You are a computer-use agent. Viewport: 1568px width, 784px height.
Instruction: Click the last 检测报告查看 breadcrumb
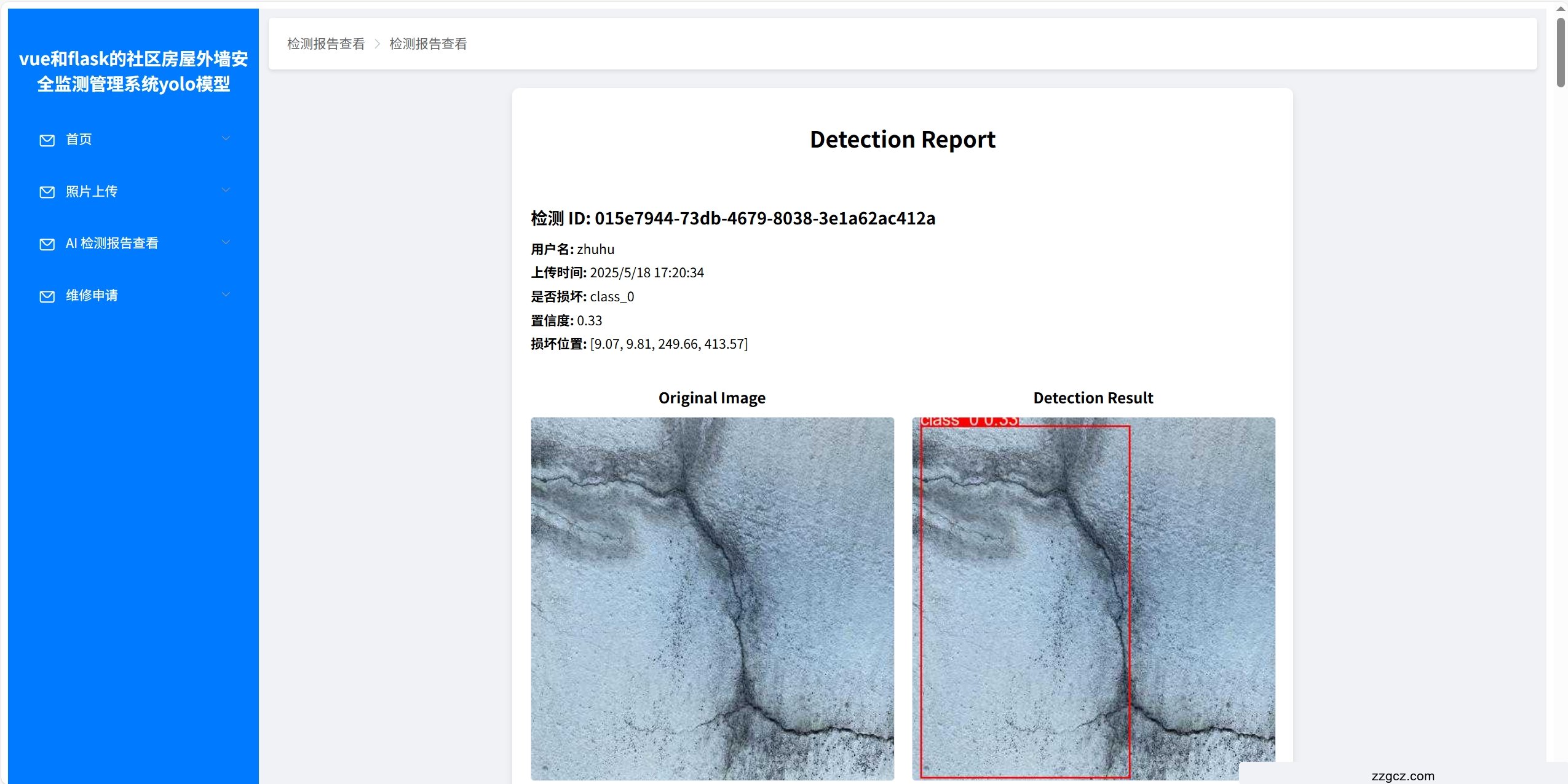[428, 44]
